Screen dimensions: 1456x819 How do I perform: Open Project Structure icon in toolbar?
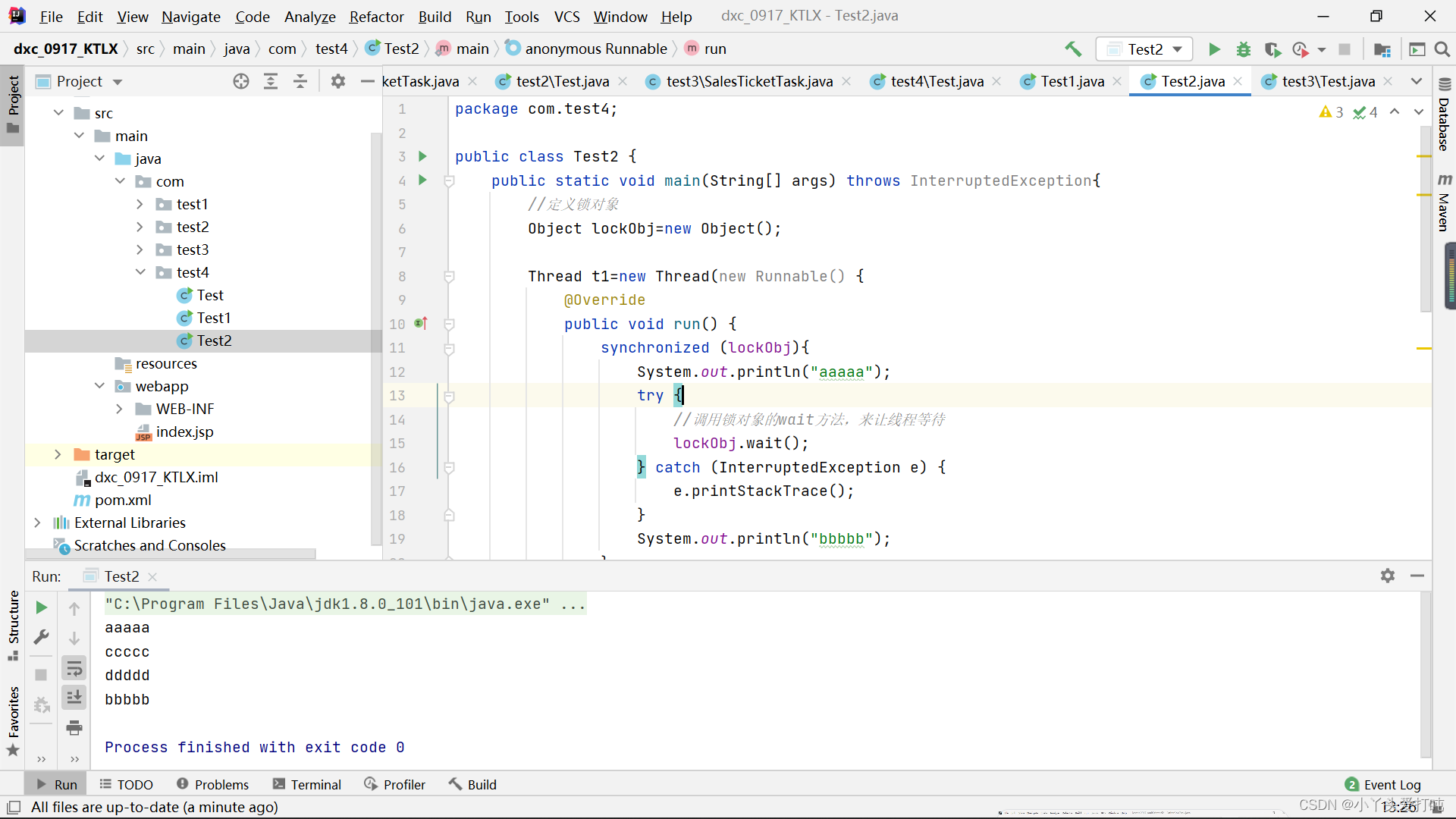pyautogui.click(x=1382, y=49)
